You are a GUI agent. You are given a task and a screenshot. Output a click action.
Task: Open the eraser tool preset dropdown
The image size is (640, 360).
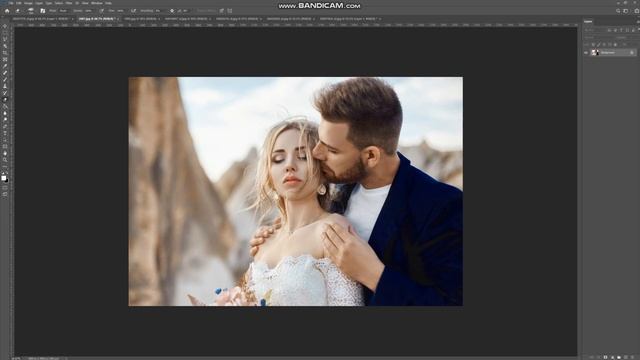pos(19,11)
